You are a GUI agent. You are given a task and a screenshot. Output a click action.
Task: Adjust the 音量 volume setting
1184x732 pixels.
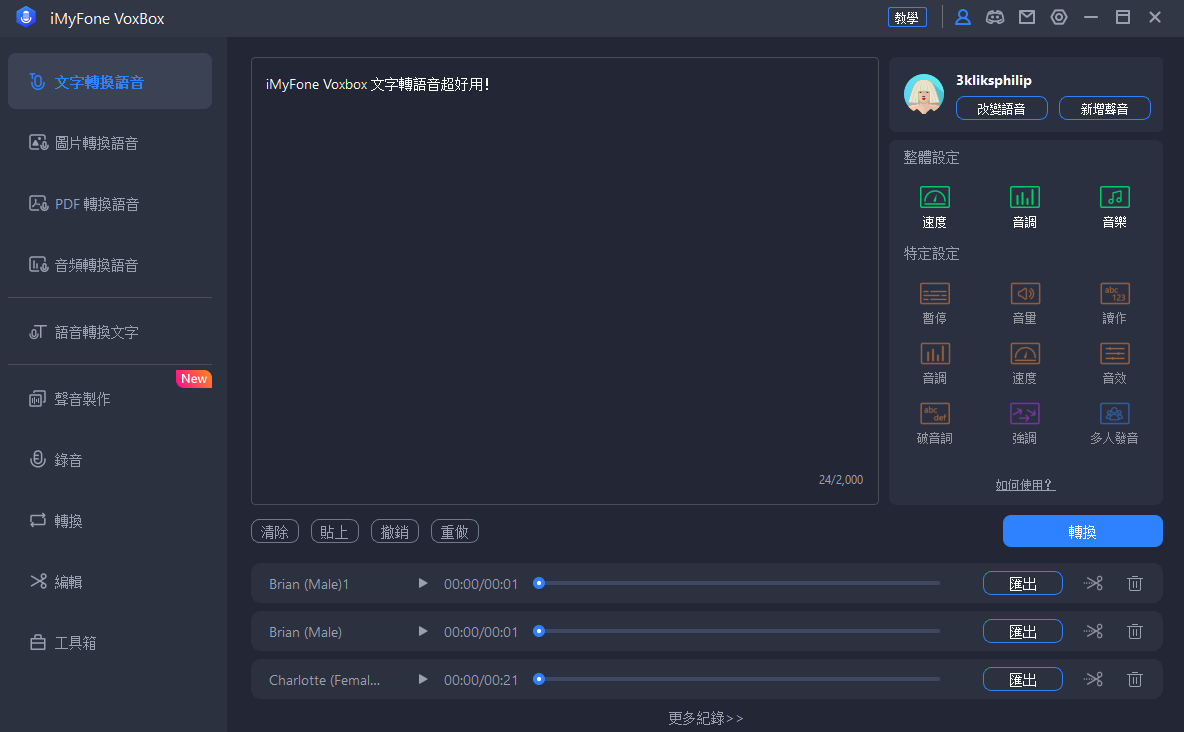point(1024,303)
